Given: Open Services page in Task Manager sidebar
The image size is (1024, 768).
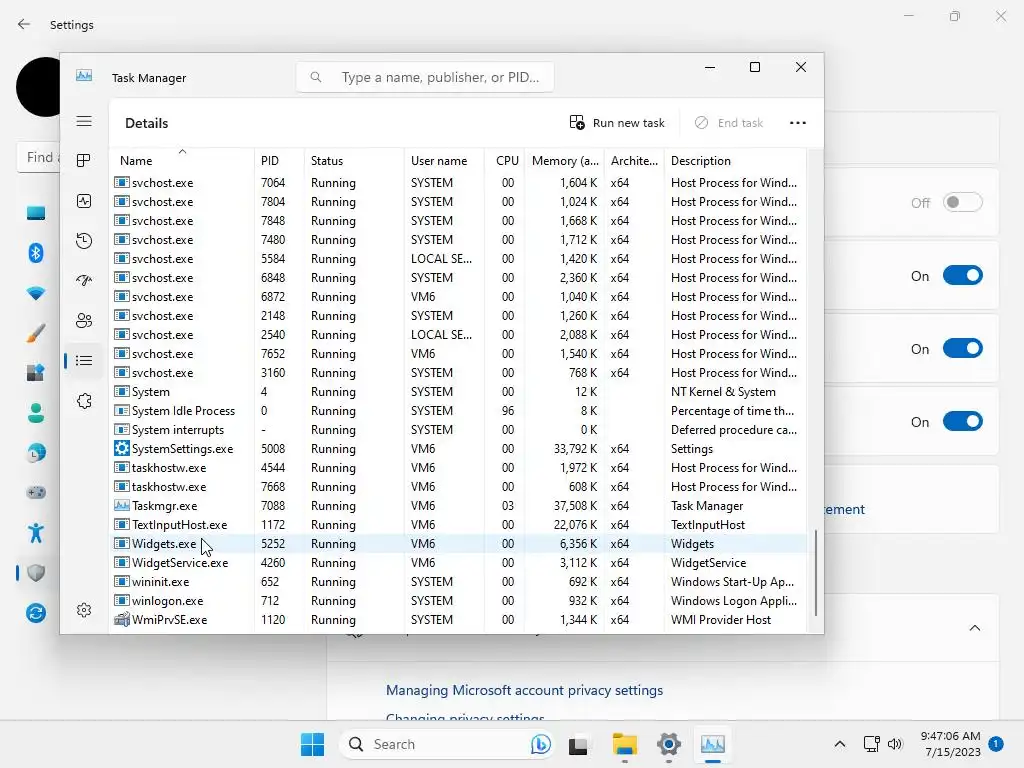Looking at the screenshot, I should tap(84, 401).
